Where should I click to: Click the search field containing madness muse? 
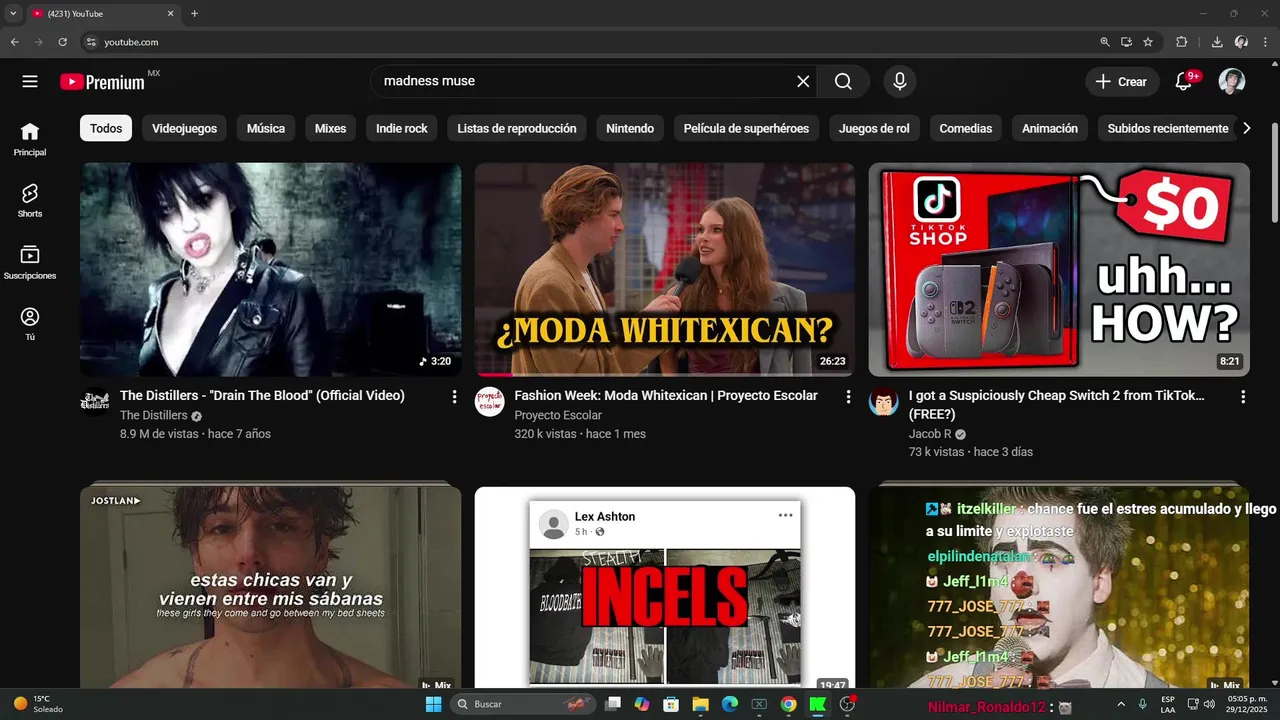point(580,82)
